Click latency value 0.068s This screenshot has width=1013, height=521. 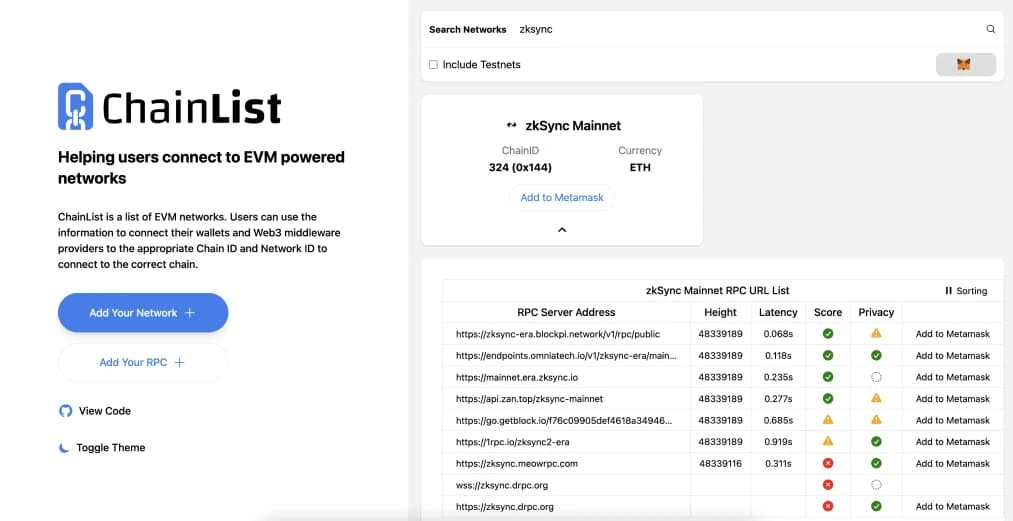tap(778, 334)
